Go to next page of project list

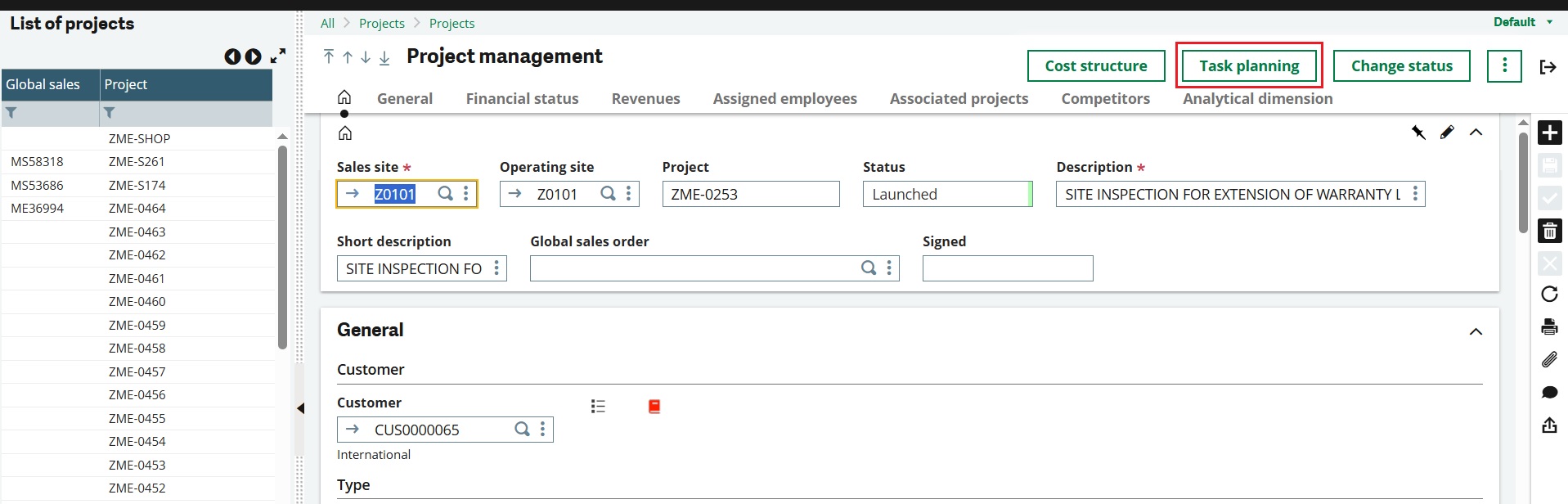point(254,56)
